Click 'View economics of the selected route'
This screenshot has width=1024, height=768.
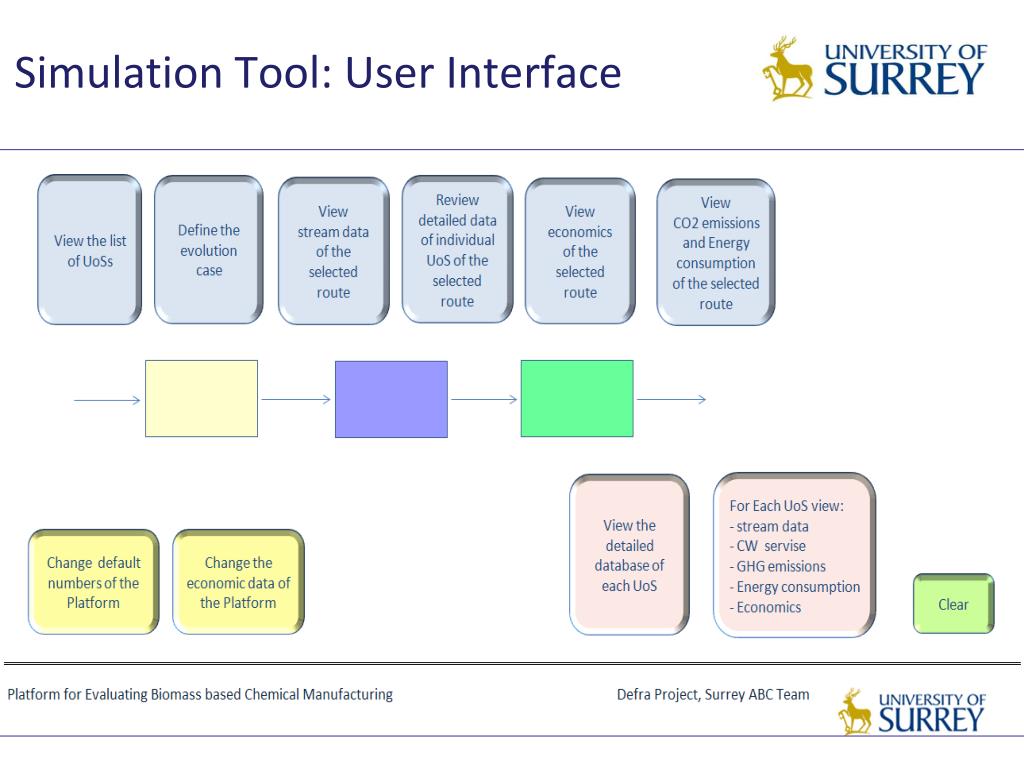pos(580,251)
